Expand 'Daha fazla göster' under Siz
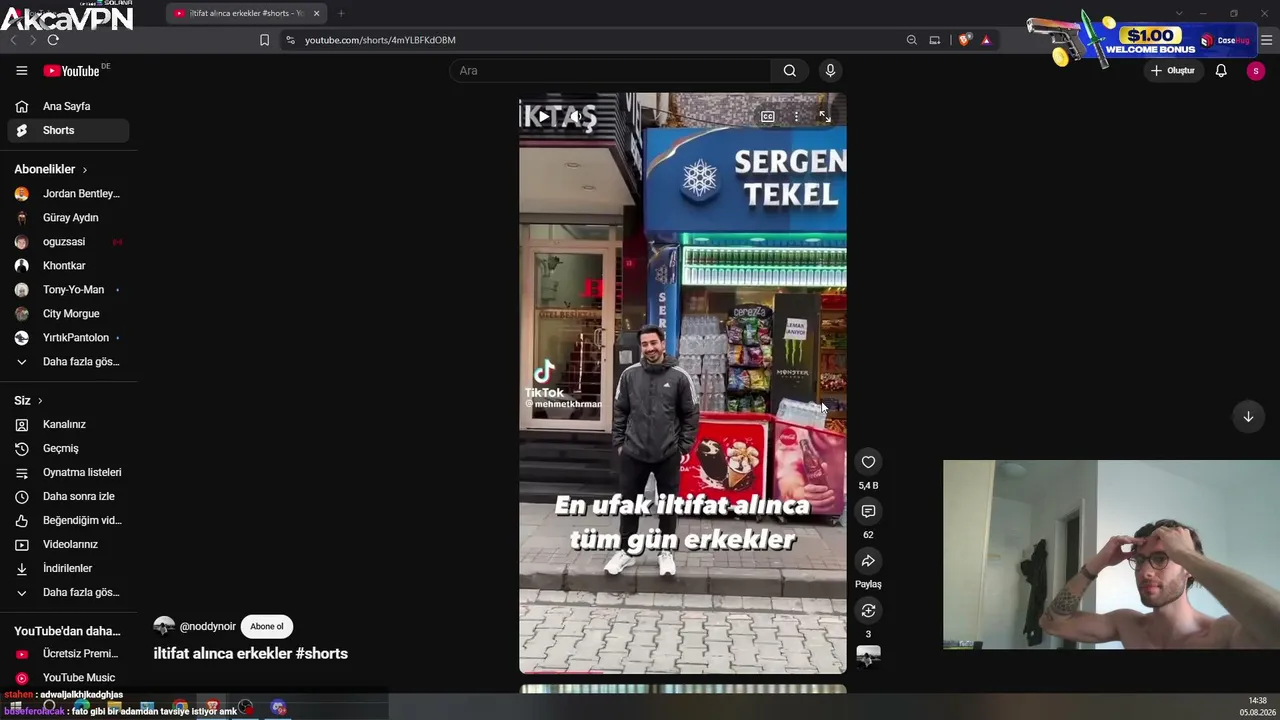This screenshot has height=720, width=1280. (x=68, y=593)
